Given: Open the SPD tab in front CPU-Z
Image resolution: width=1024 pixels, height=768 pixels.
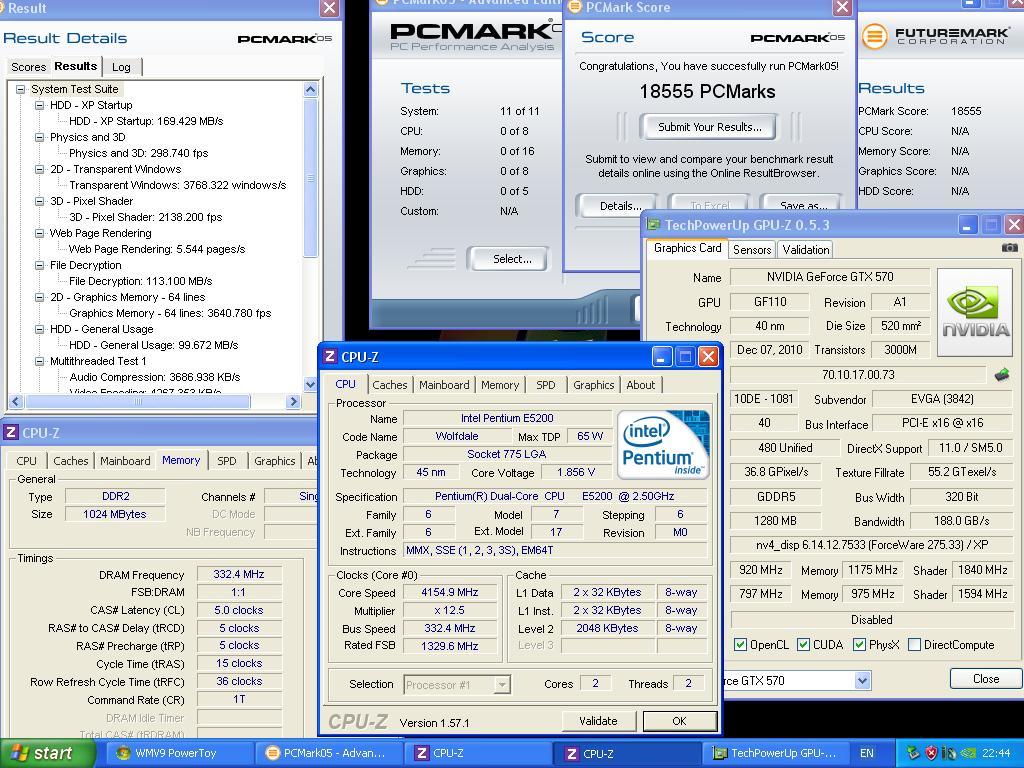Looking at the screenshot, I should pyautogui.click(x=545, y=385).
